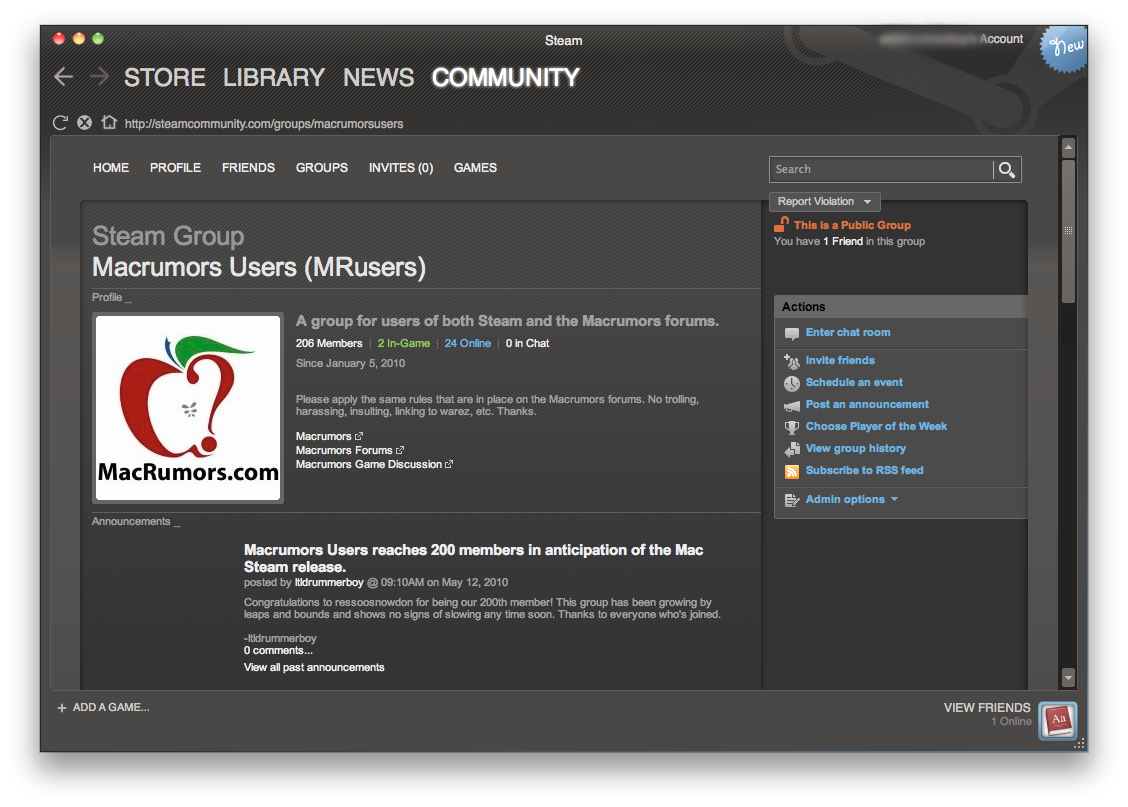
Task: Click the New badge in the window corner
Action: 1064,48
